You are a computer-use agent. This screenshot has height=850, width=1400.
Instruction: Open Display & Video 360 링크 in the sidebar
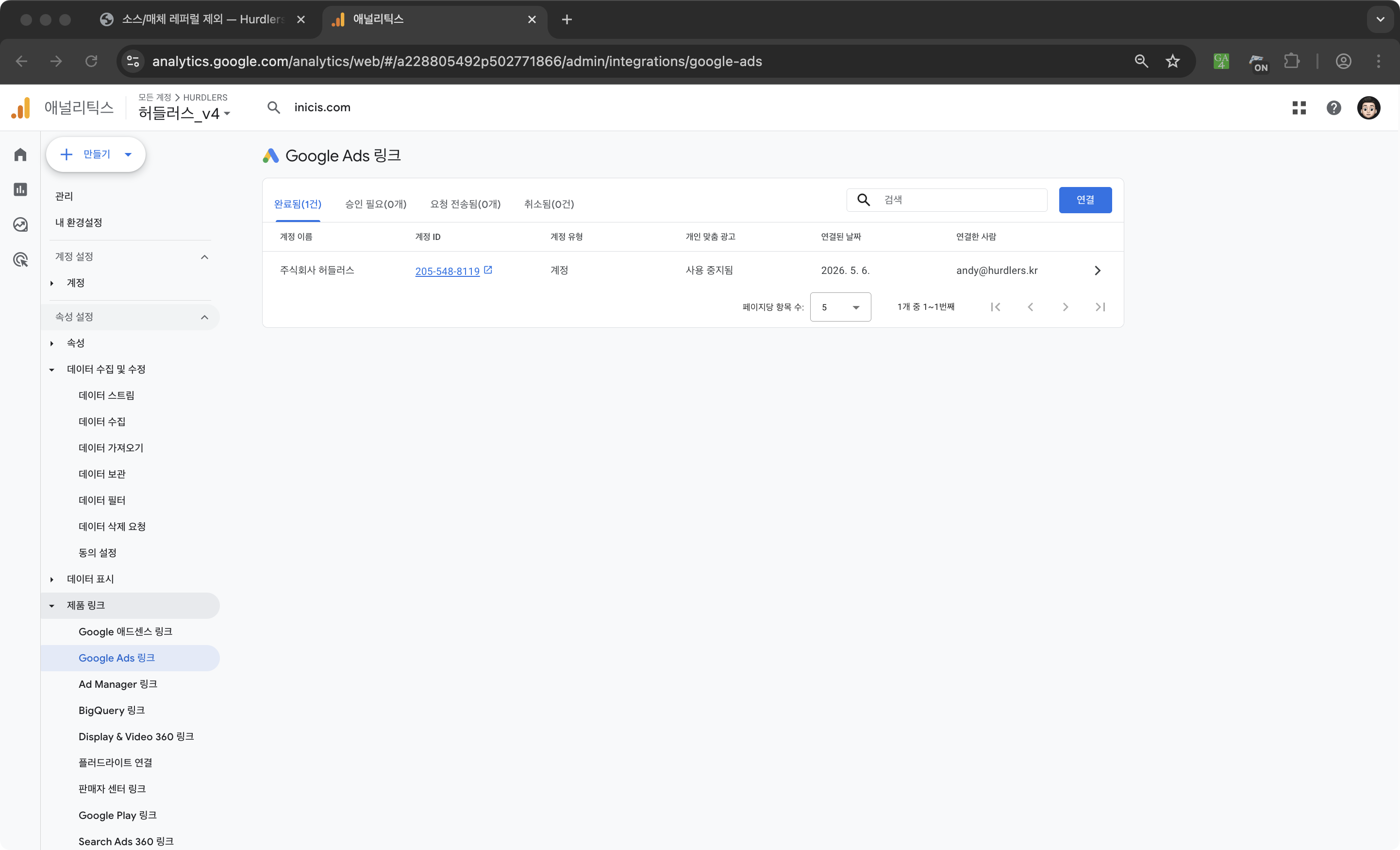[136, 736]
